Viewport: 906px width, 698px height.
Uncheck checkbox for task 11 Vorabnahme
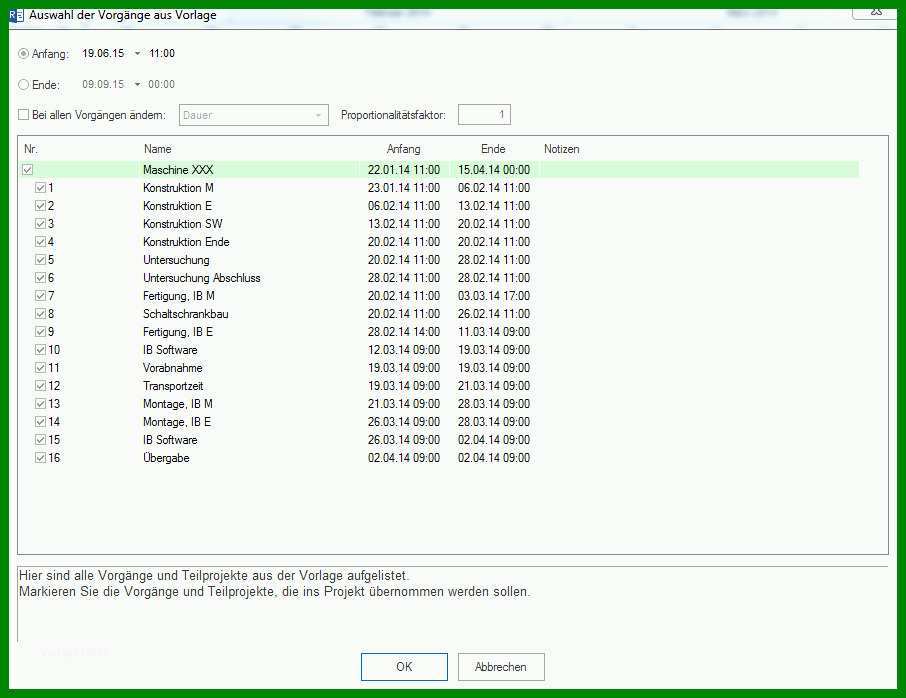pos(40,367)
